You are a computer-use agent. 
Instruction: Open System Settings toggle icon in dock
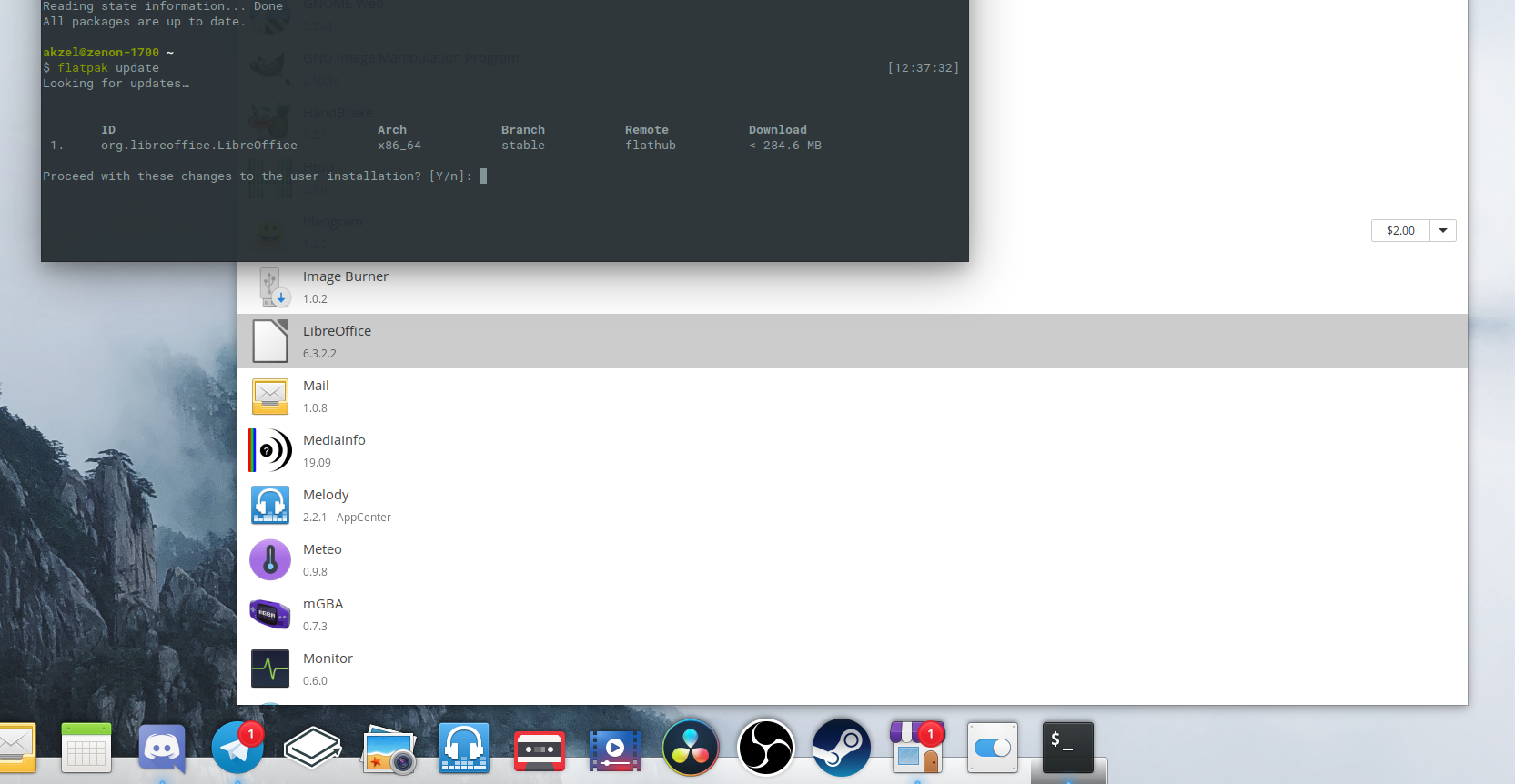(992, 748)
